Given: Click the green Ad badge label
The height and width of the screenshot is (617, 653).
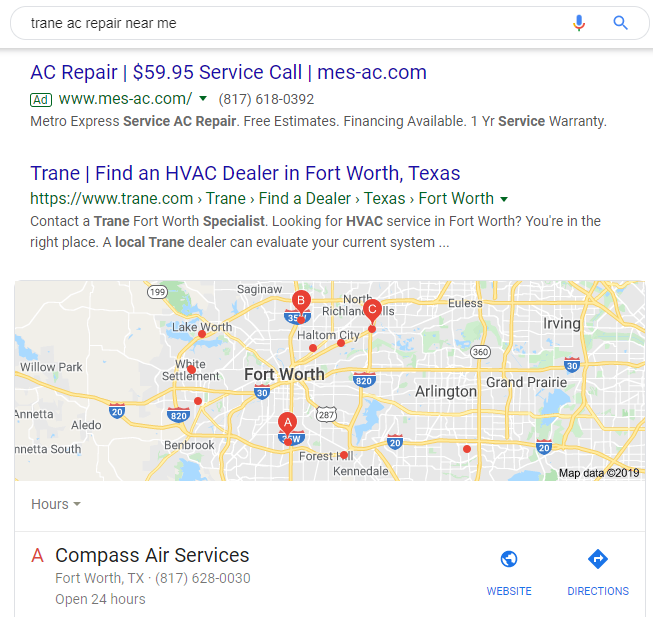Looking at the screenshot, I should click(x=41, y=100).
